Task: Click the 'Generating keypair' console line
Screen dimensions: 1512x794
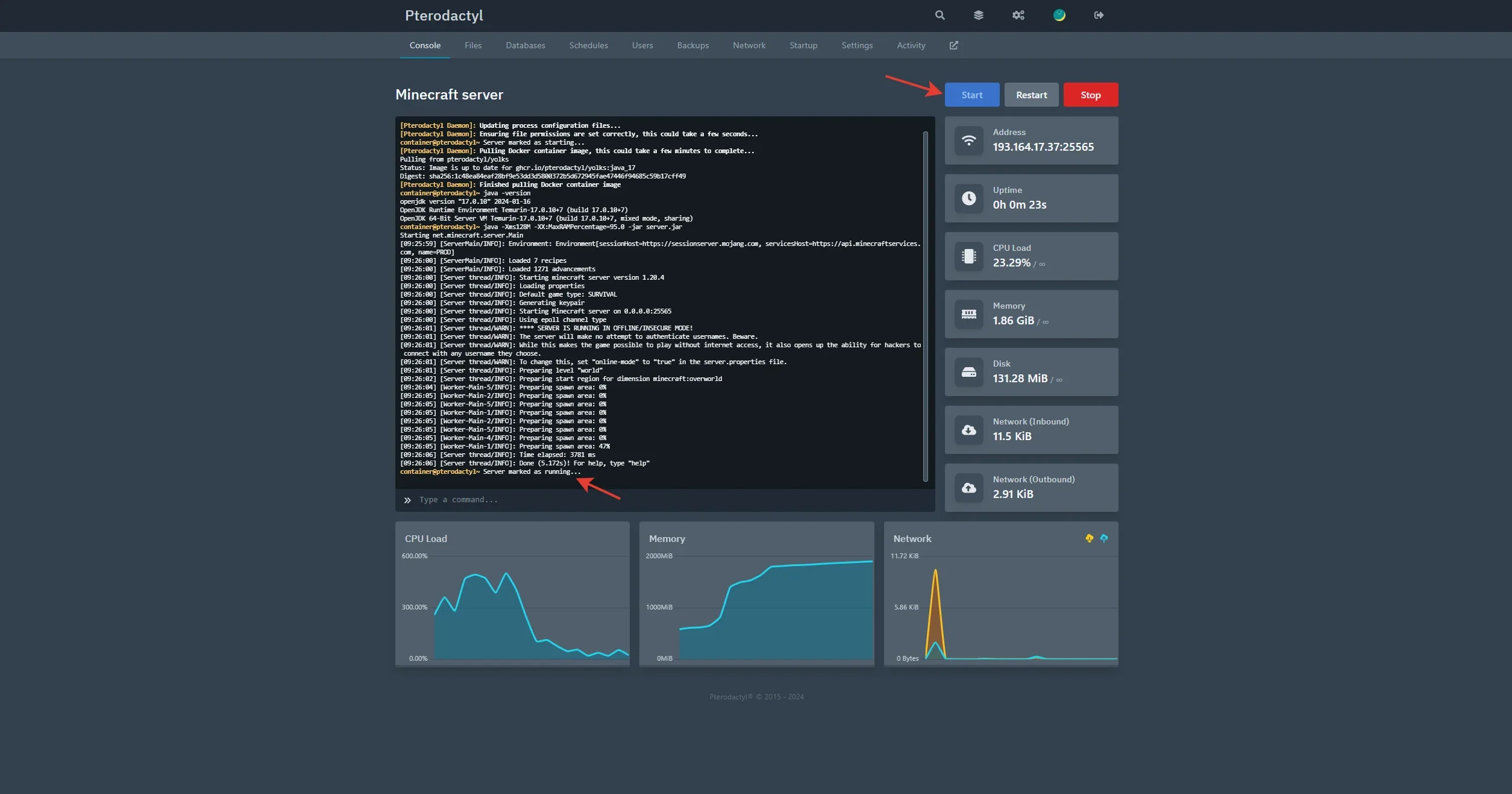Action: tap(492, 303)
